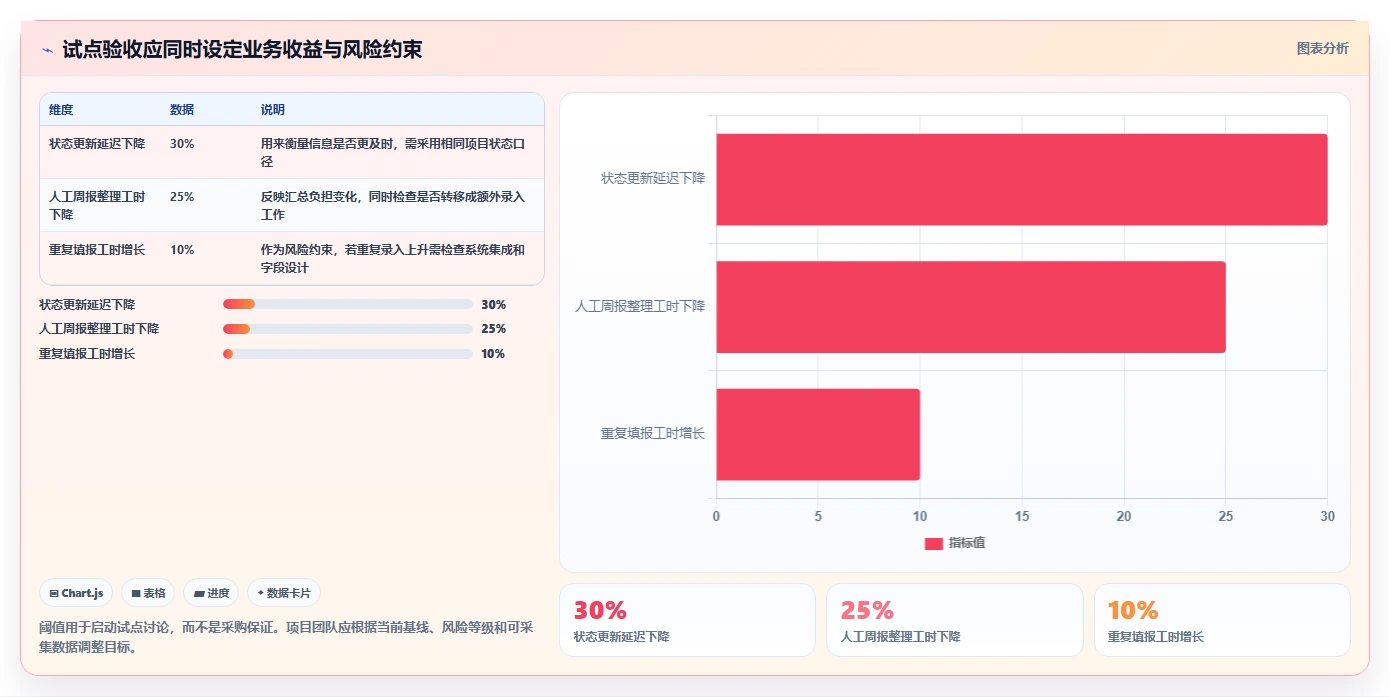This screenshot has height=697, width=1390.
Task: Click the x-axis tick label 15
Action: 1022,517
